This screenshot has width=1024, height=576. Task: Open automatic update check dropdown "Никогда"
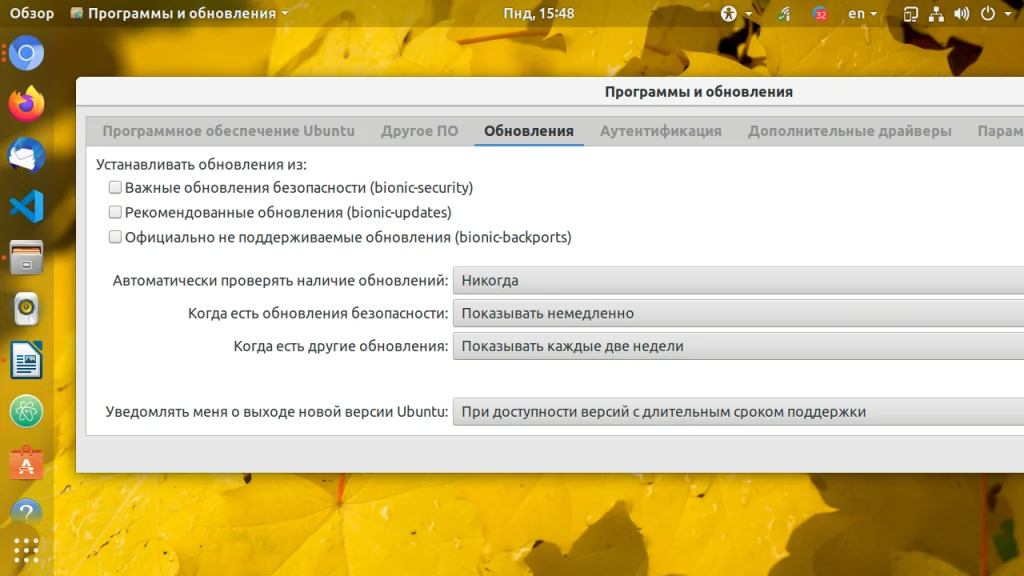tap(738, 280)
